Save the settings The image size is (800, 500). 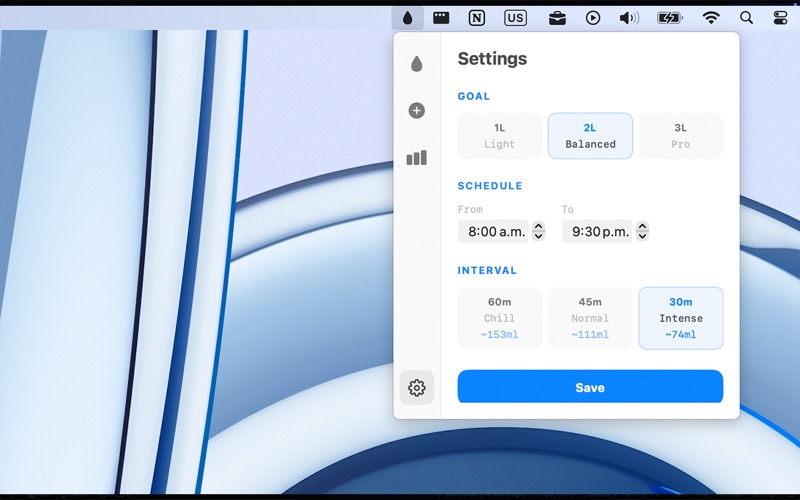(x=590, y=387)
